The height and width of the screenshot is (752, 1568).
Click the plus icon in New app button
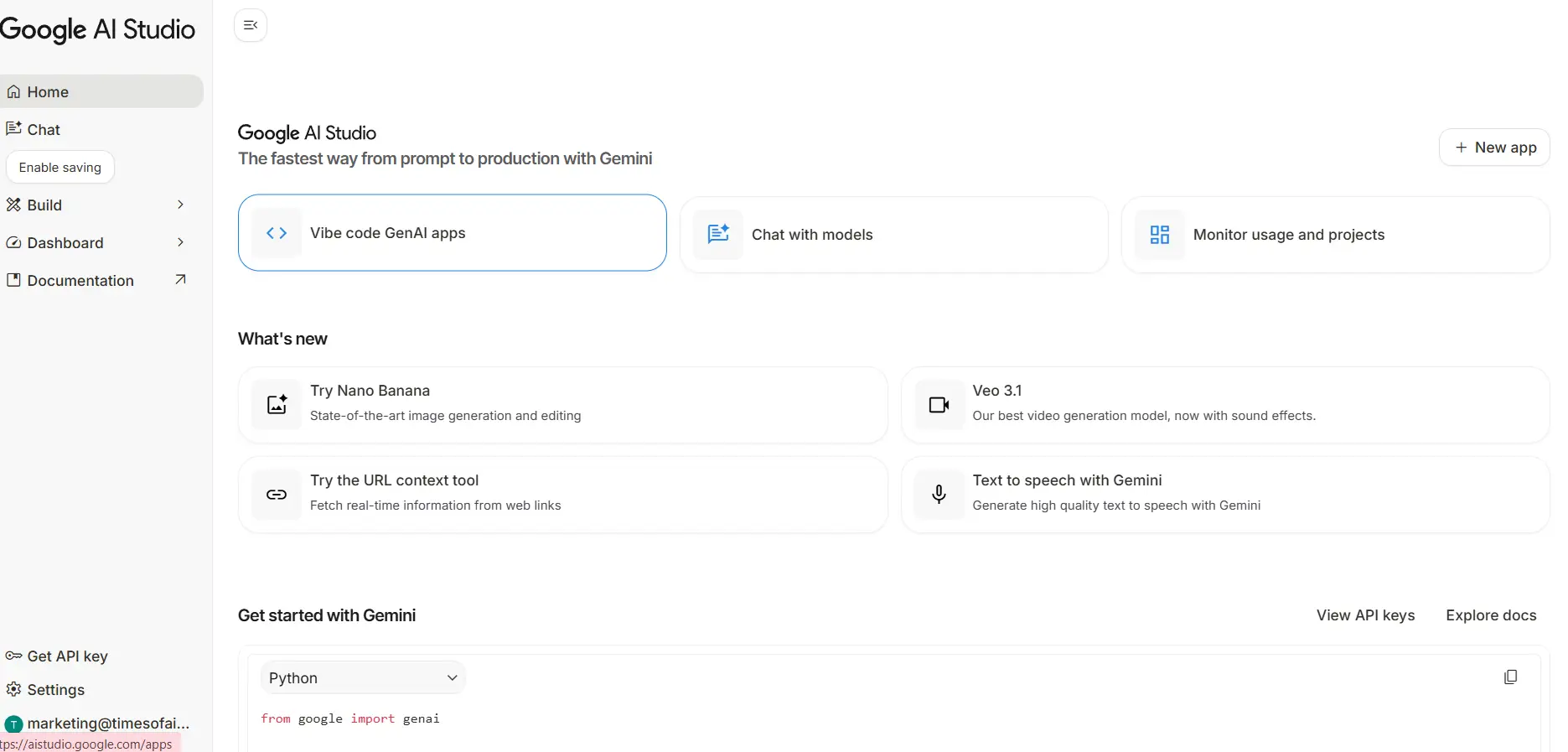(x=1461, y=148)
